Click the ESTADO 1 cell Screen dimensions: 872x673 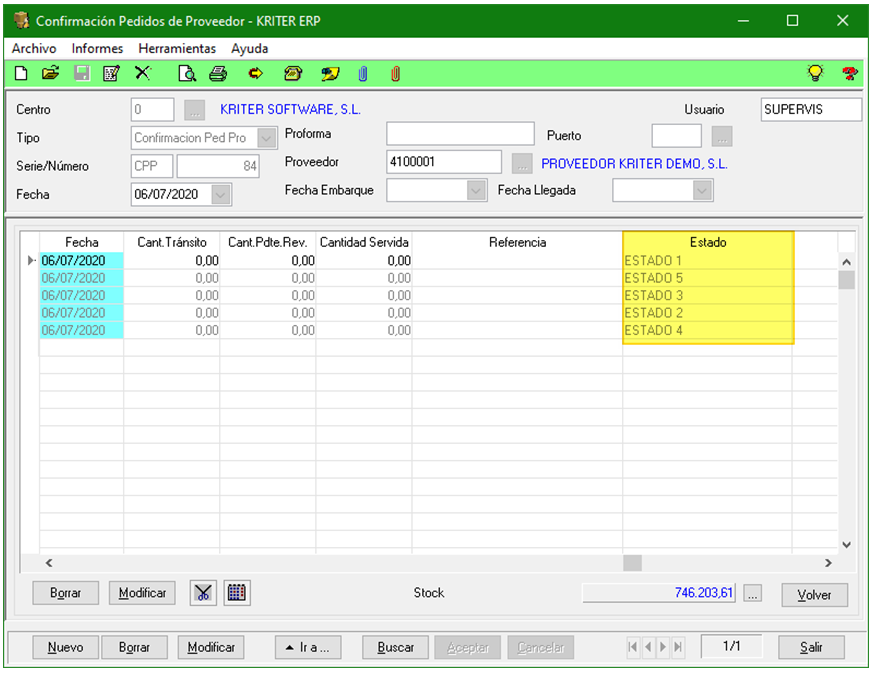tap(707, 260)
